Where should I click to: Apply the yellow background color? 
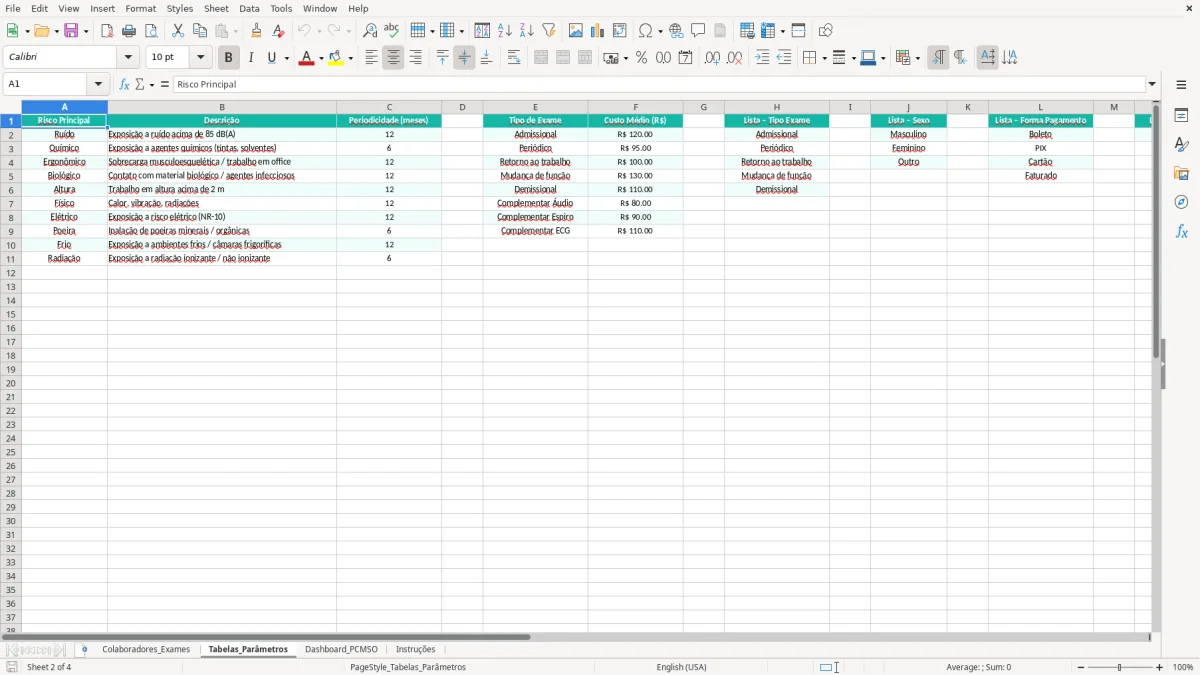coord(336,58)
